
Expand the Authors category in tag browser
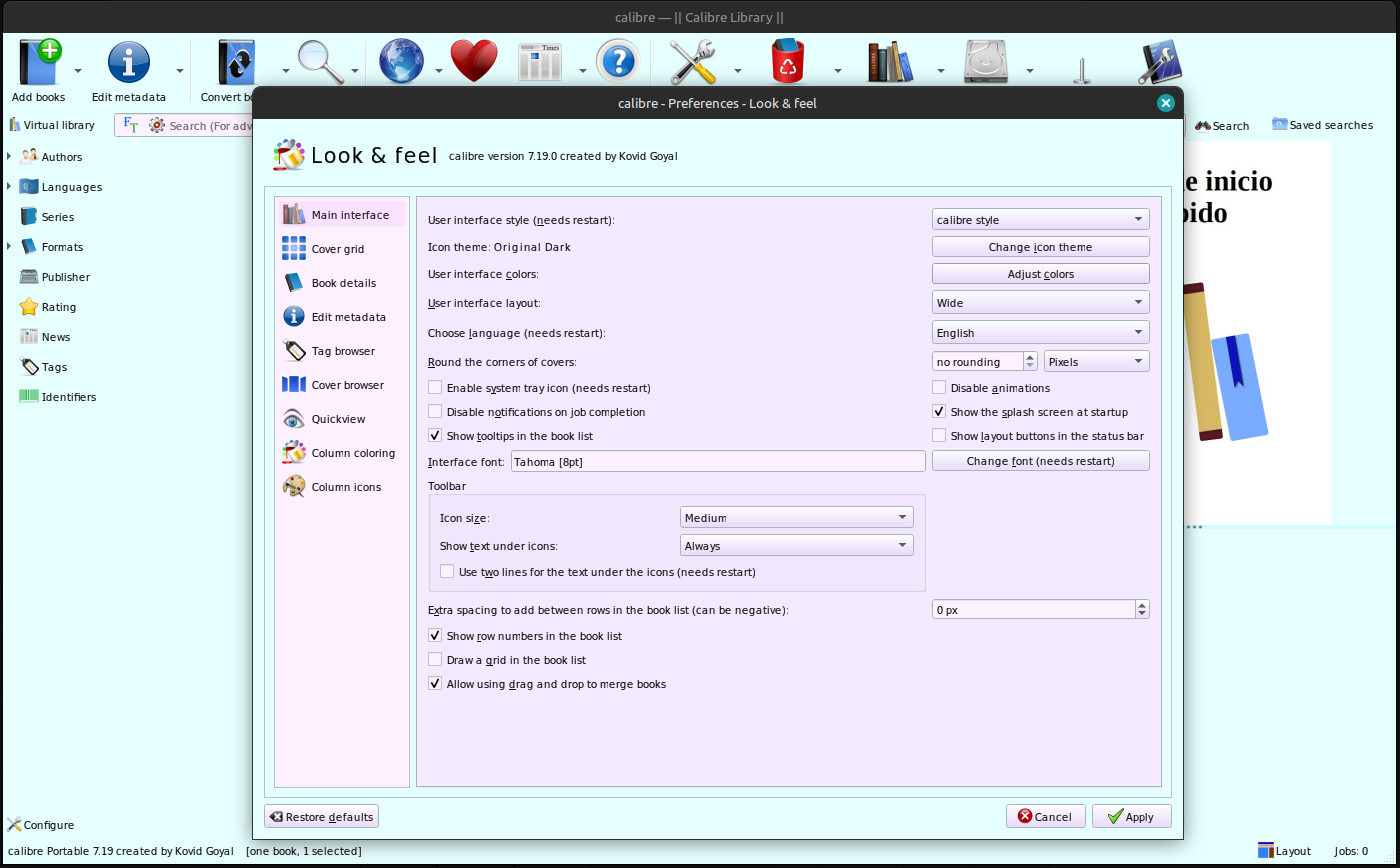9,157
